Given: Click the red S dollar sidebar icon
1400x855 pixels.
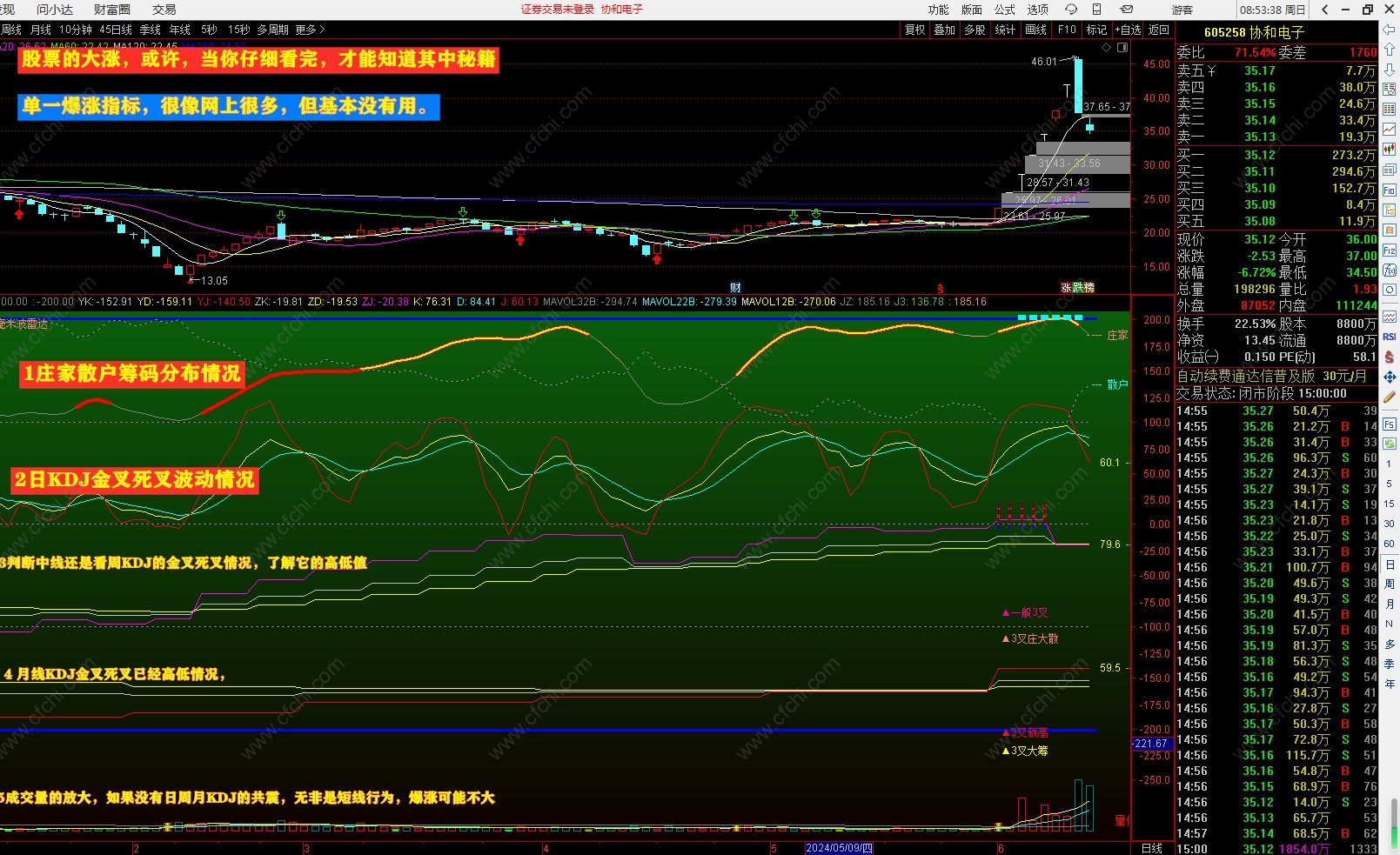Looking at the screenshot, I should pyautogui.click(x=1390, y=357).
